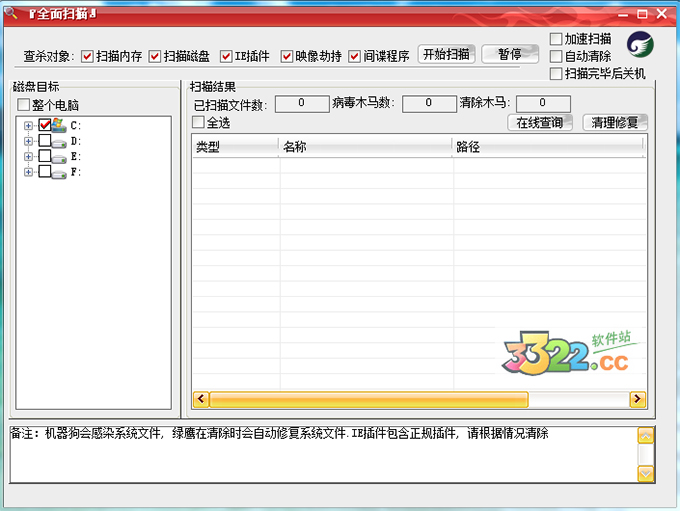Toggle the 映像劫持 checkbox

[x=286, y=56]
